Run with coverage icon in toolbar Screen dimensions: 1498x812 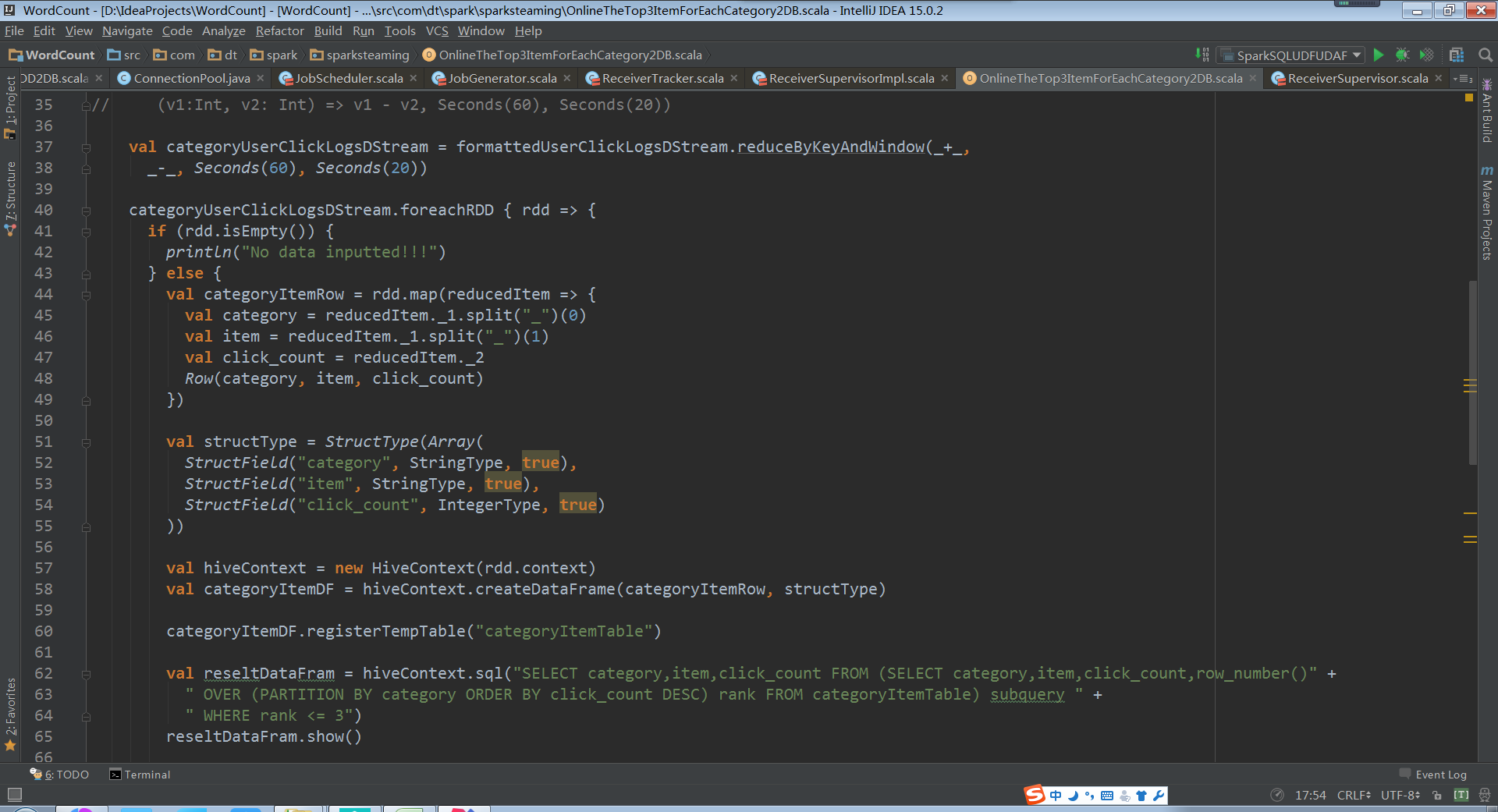pyautogui.click(x=1426, y=55)
